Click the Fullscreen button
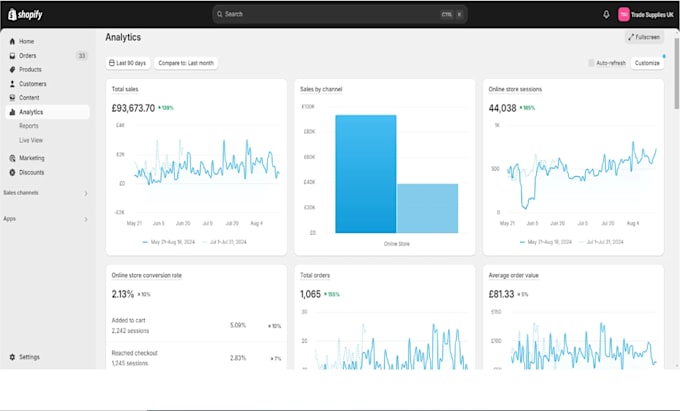This screenshot has width=680, height=411. (x=644, y=37)
